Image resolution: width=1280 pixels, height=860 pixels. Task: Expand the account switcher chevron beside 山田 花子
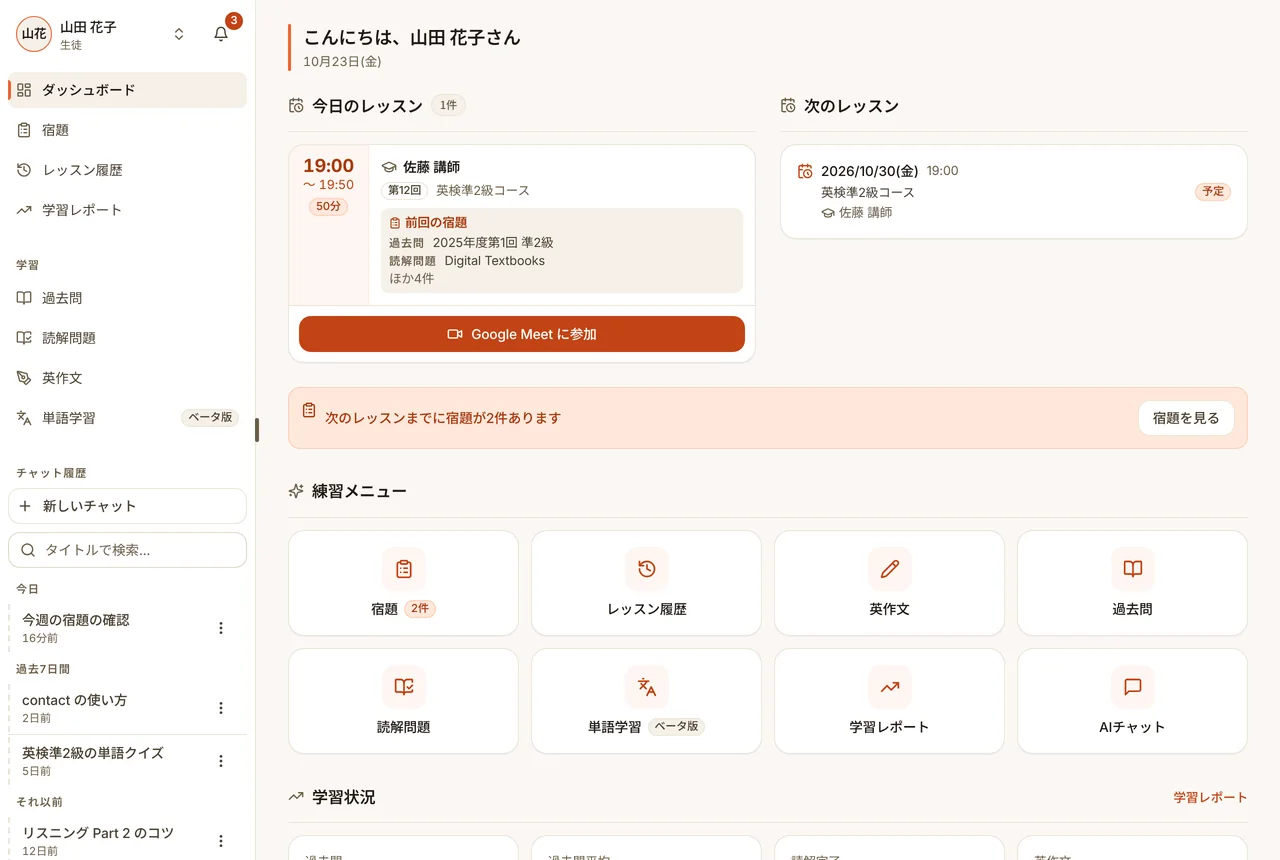click(x=179, y=34)
